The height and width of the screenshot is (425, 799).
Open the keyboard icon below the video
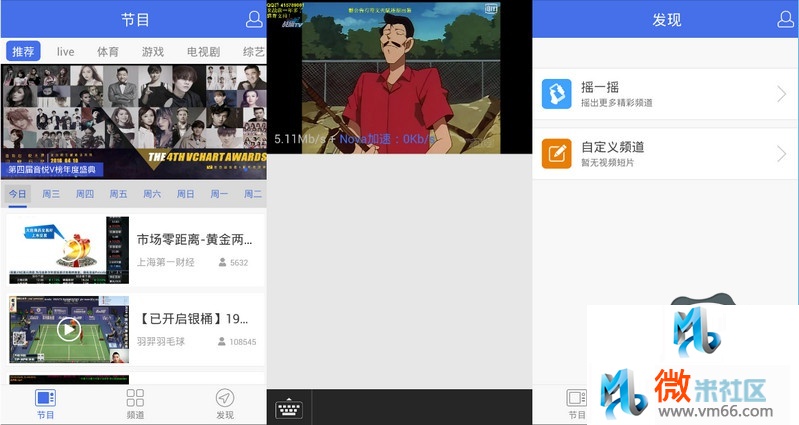pyautogui.click(x=289, y=408)
